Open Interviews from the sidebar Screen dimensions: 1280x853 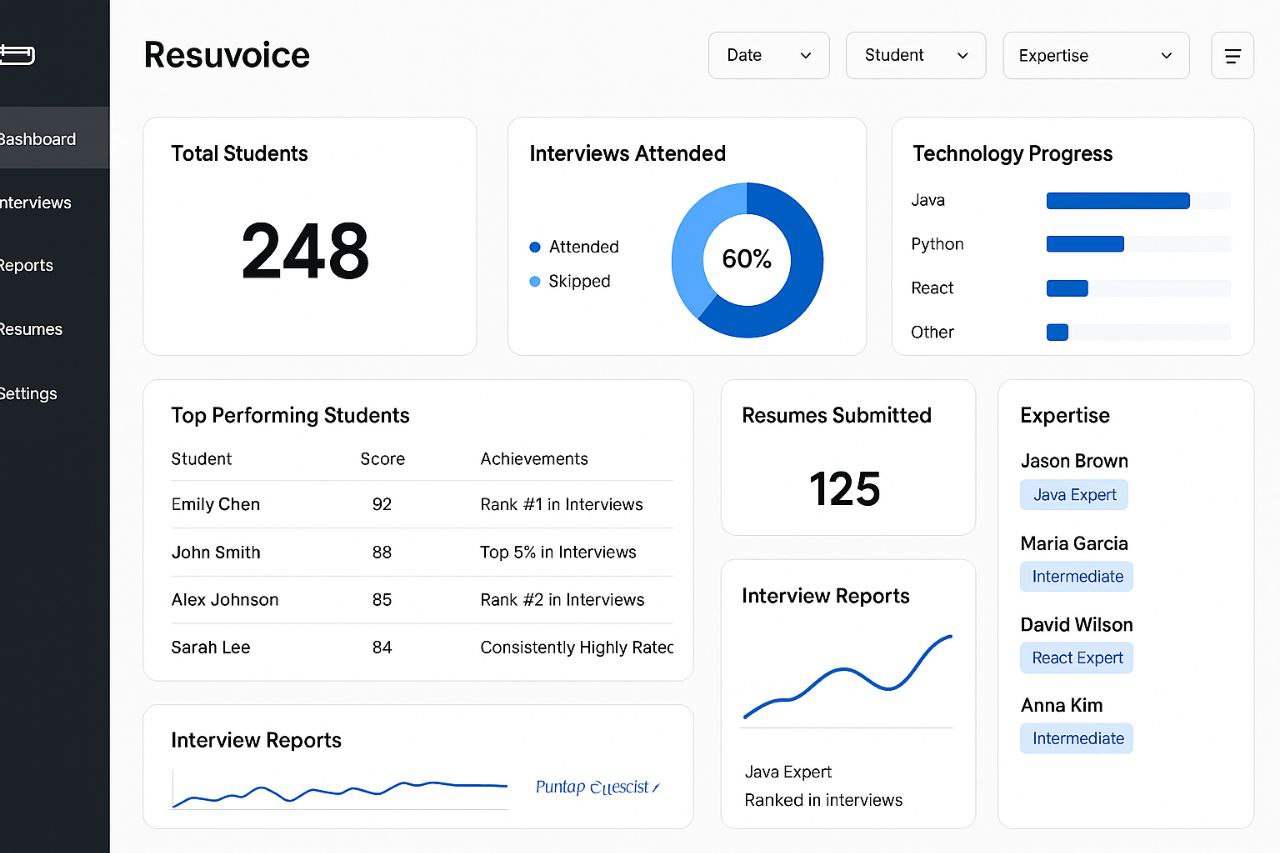pos(38,202)
